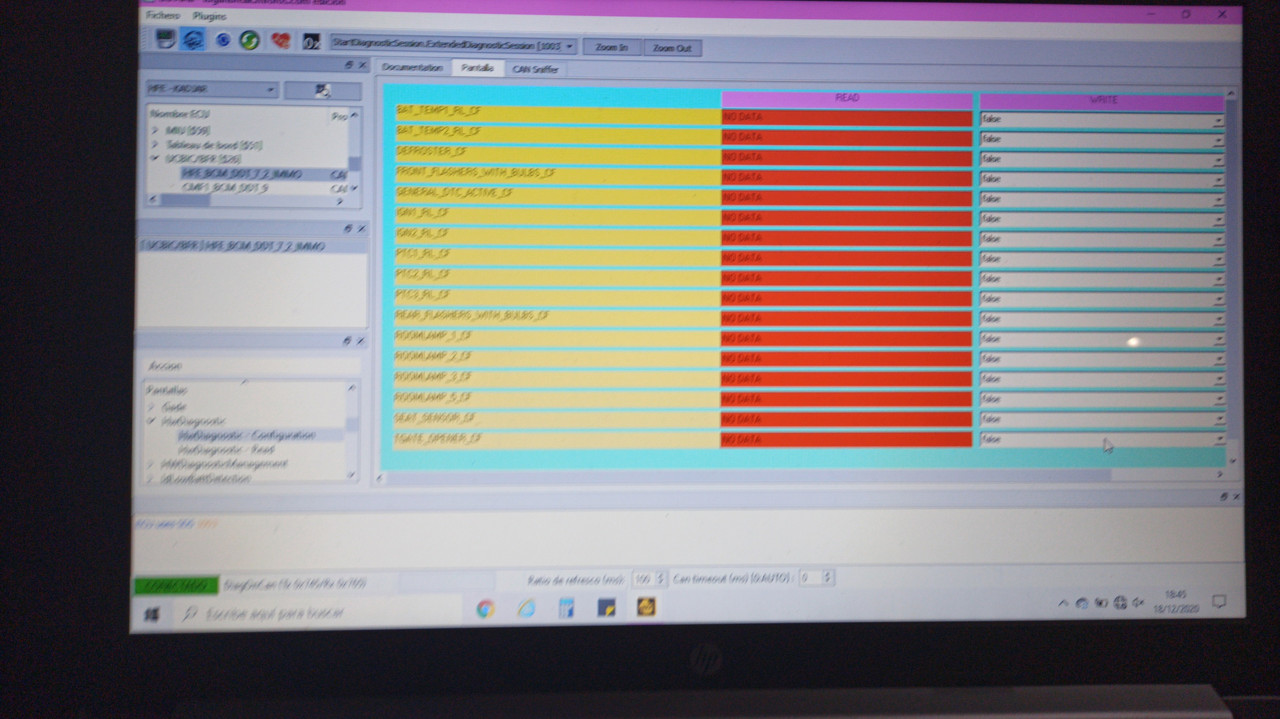This screenshot has width=1280, height=719.
Task: Click the red heart toolbar icon
Action: click(x=281, y=42)
